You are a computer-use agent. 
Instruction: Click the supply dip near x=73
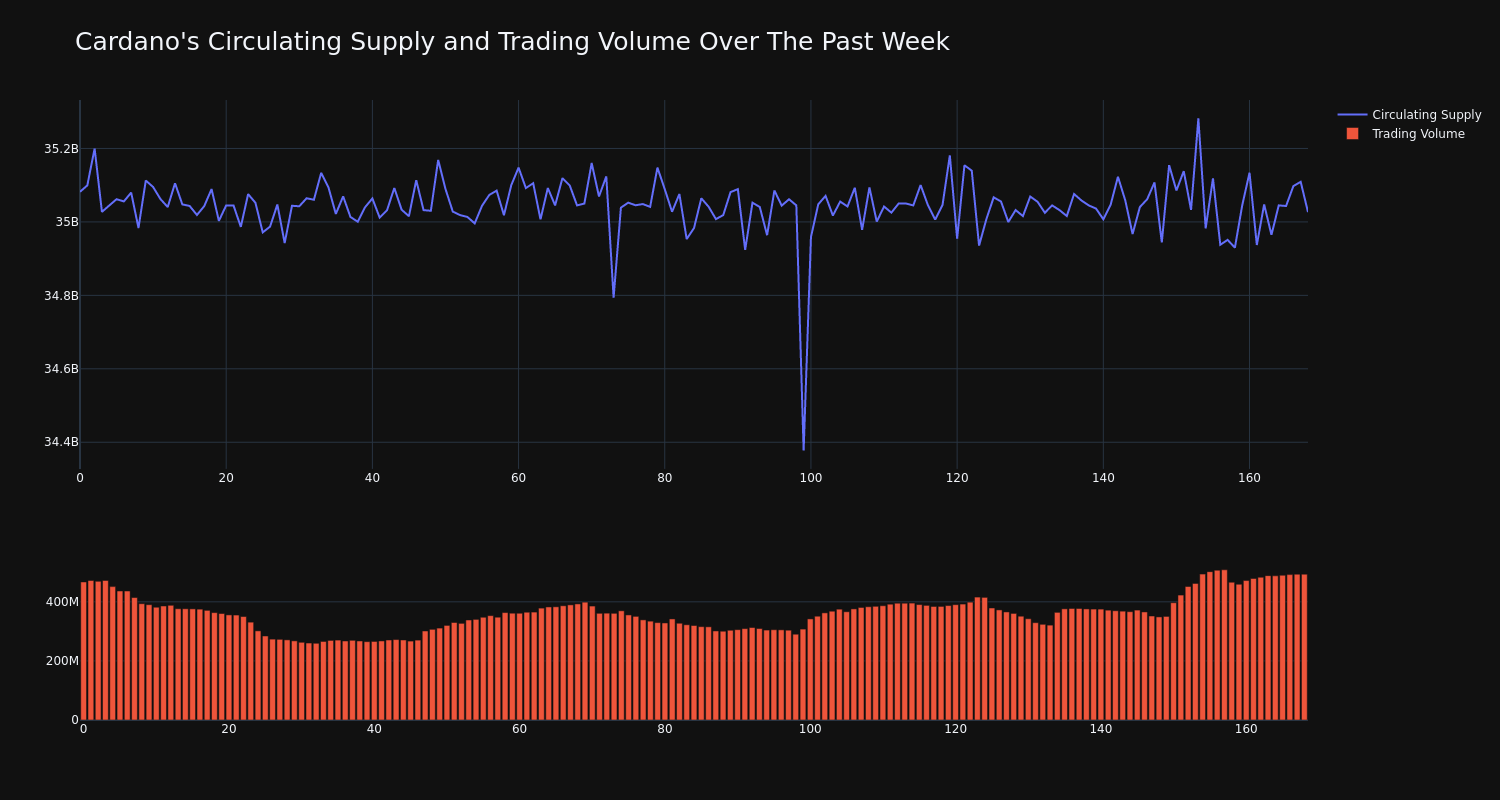tap(613, 296)
